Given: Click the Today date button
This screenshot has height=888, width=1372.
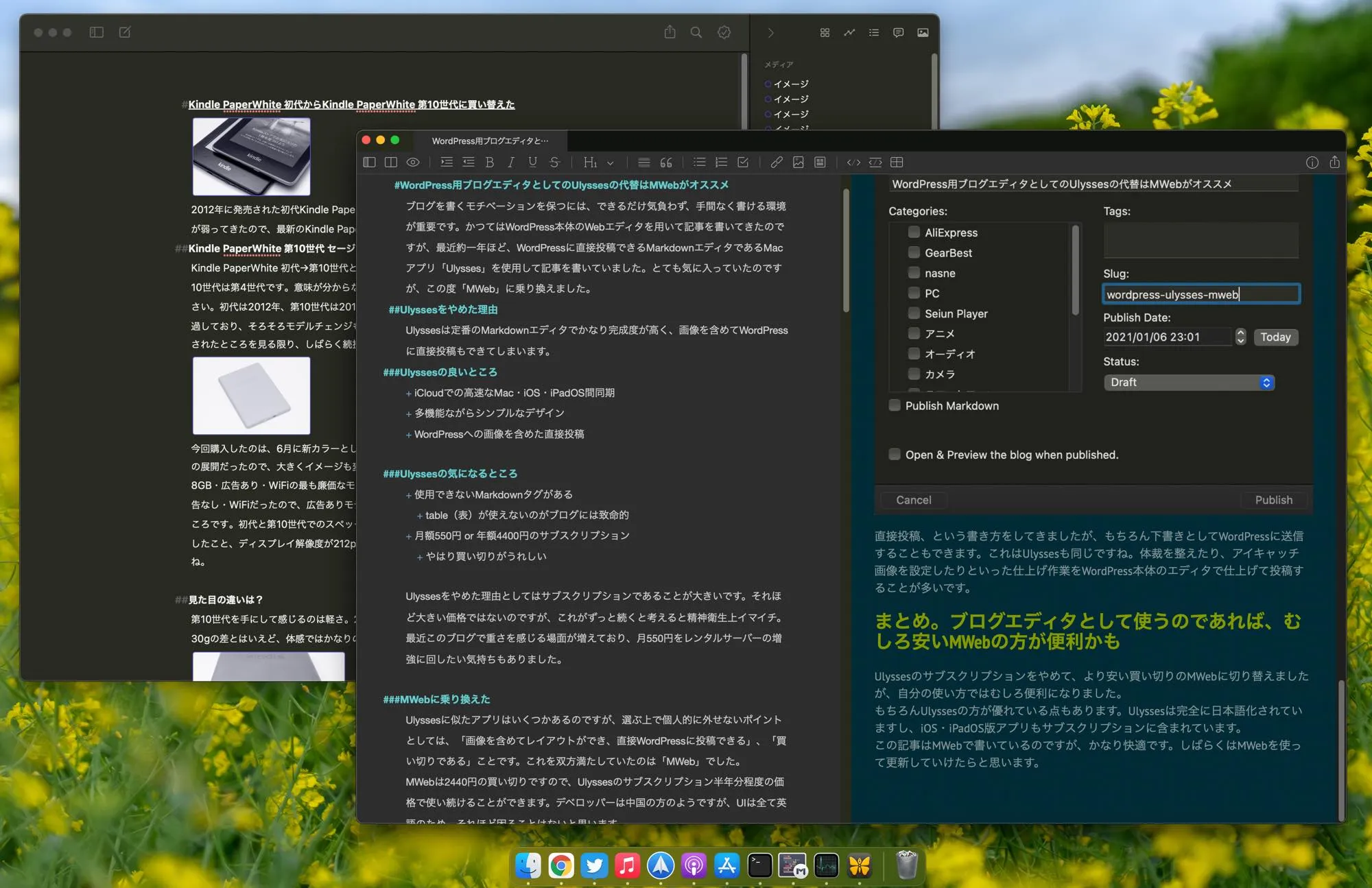Looking at the screenshot, I should (x=1275, y=337).
